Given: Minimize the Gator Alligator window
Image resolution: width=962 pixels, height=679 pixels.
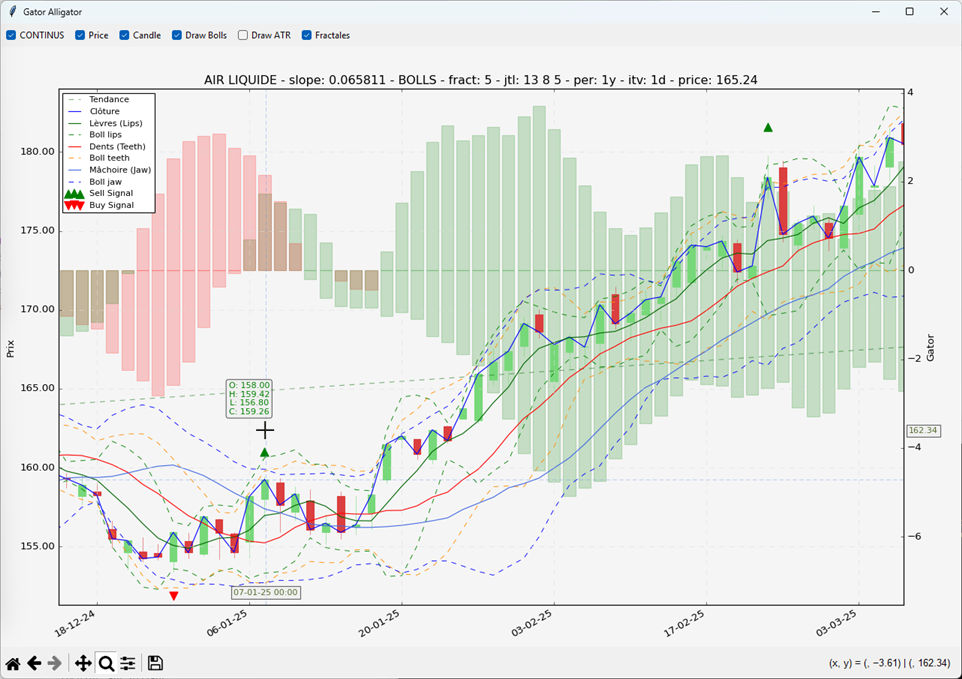Looking at the screenshot, I should [875, 12].
